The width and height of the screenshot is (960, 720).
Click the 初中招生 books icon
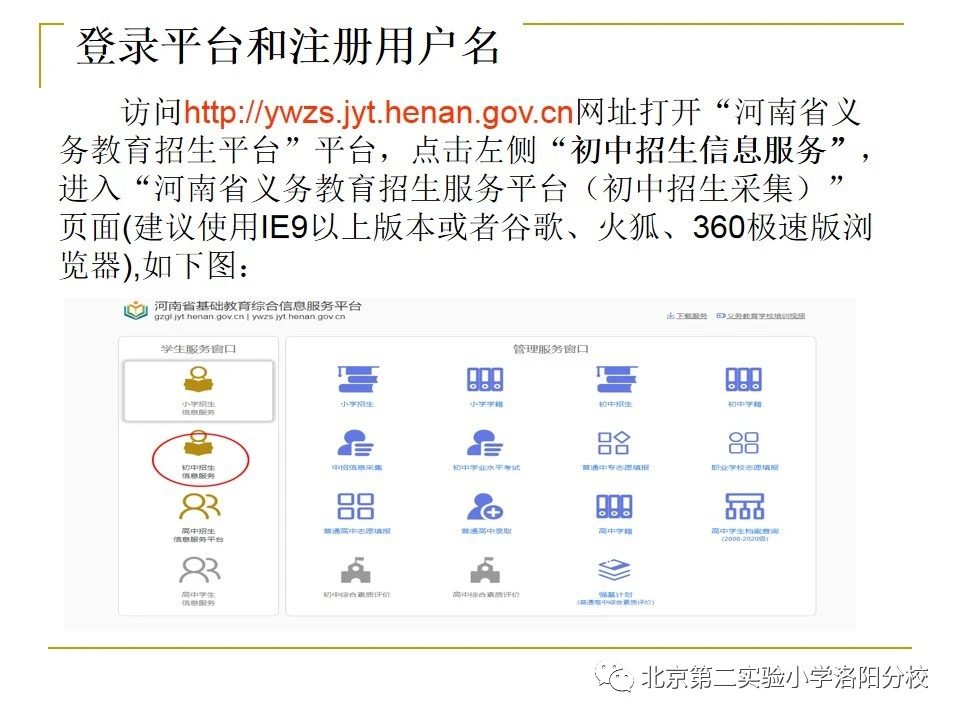(x=616, y=382)
